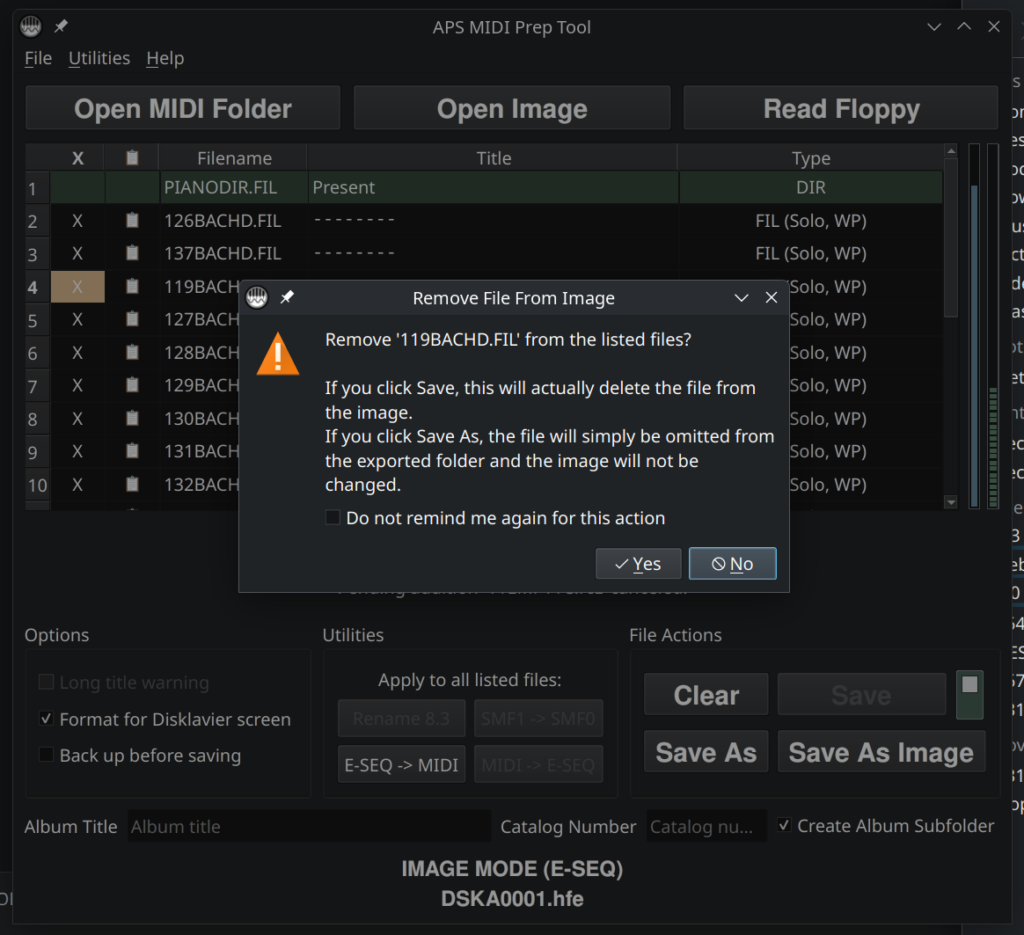The width and height of the screenshot is (1024, 935).
Task: Click No to cancel file removal
Action: pyautogui.click(x=732, y=563)
